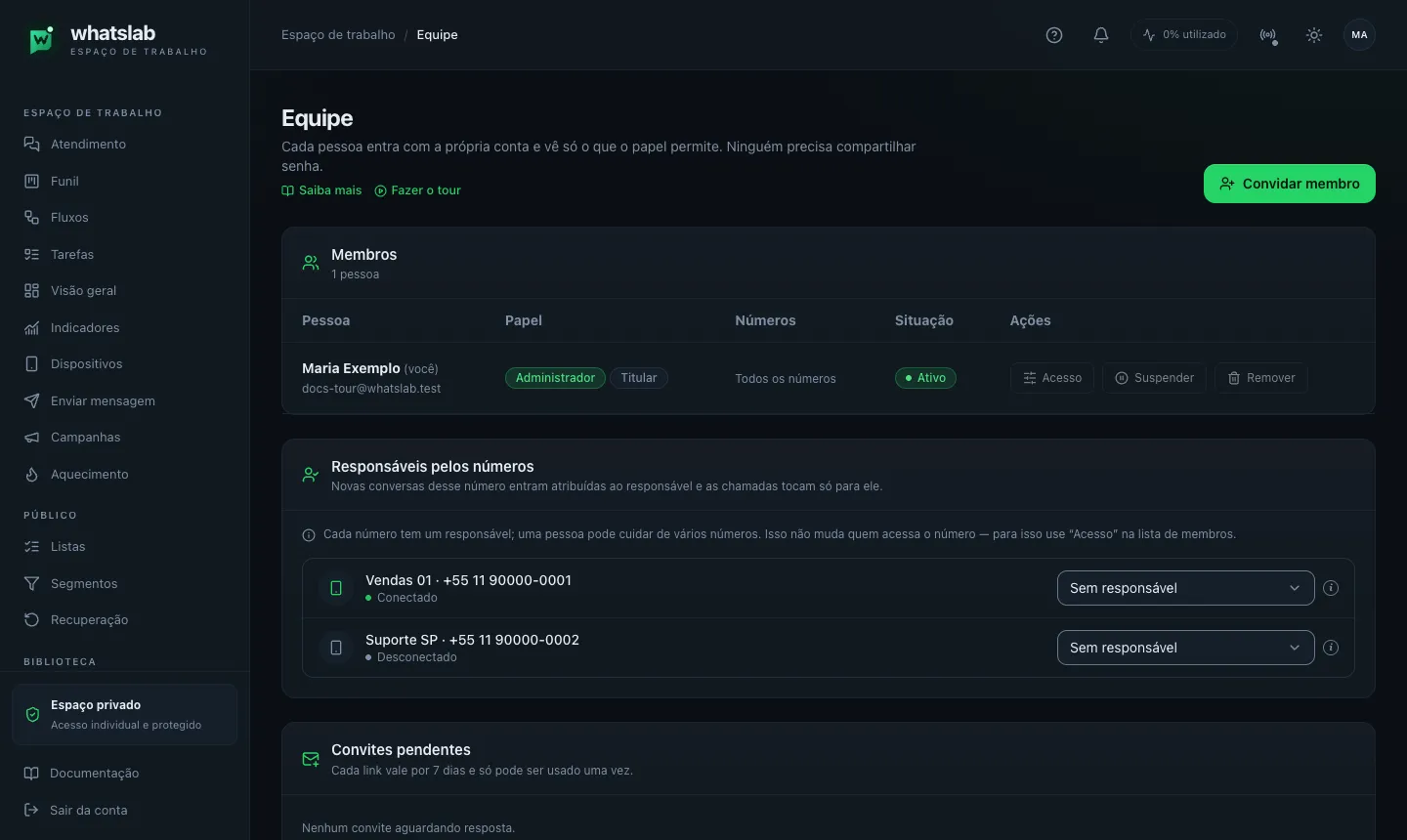The width and height of the screenshot is (1407, 840).
Task: Click the Ativo status badge
Action: (925, 378)
